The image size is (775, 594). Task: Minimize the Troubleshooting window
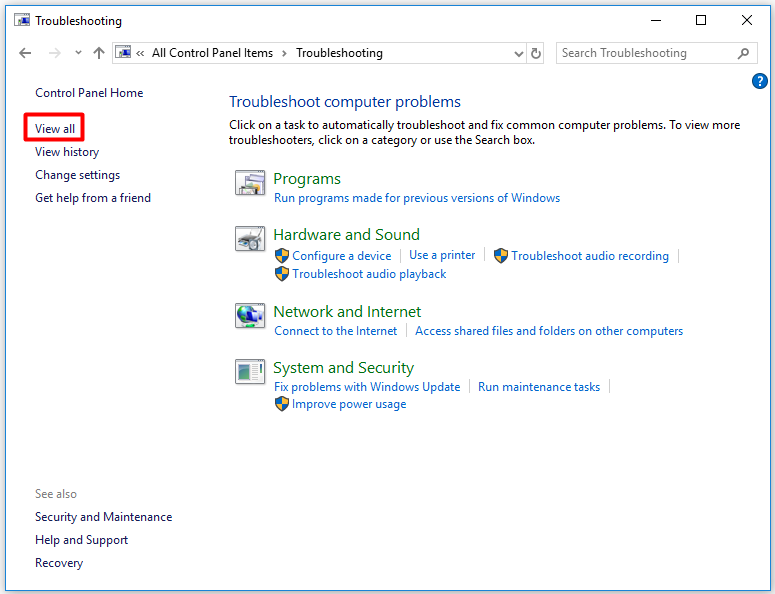point(656,20)
